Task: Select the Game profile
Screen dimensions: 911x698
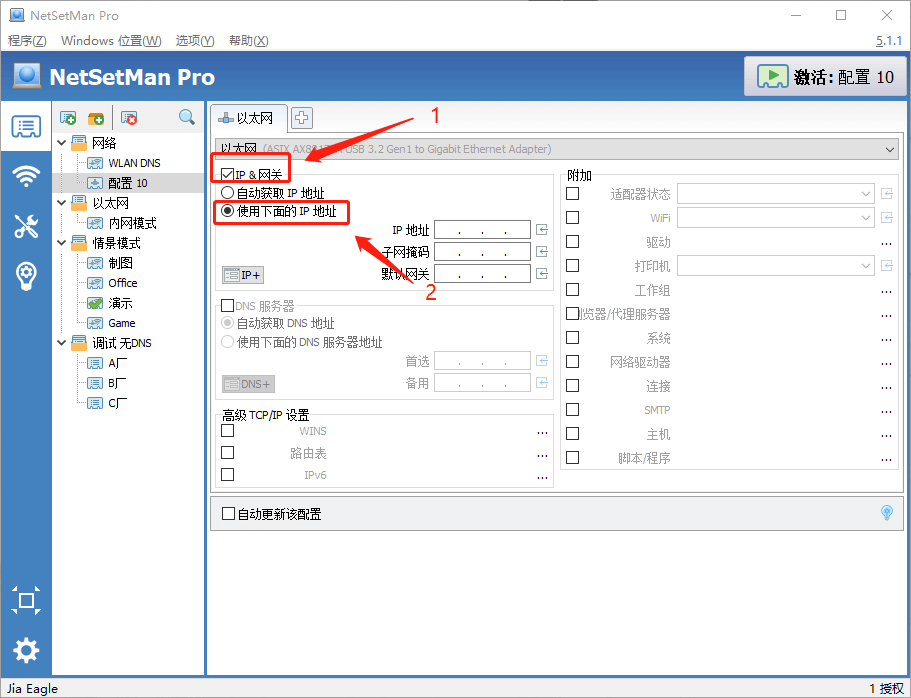Action: coord(121,323)
